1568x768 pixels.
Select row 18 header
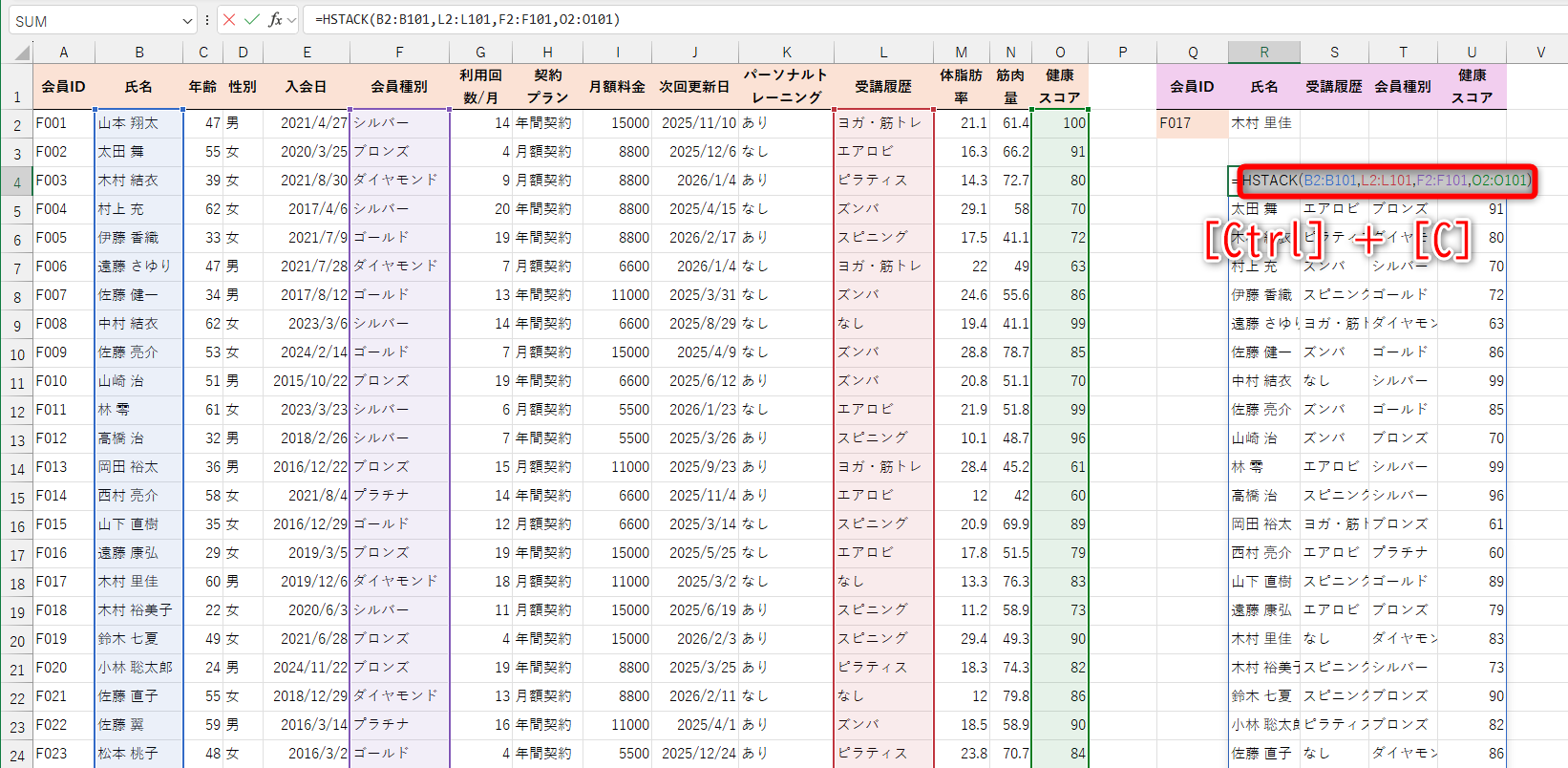click(16, 582)
